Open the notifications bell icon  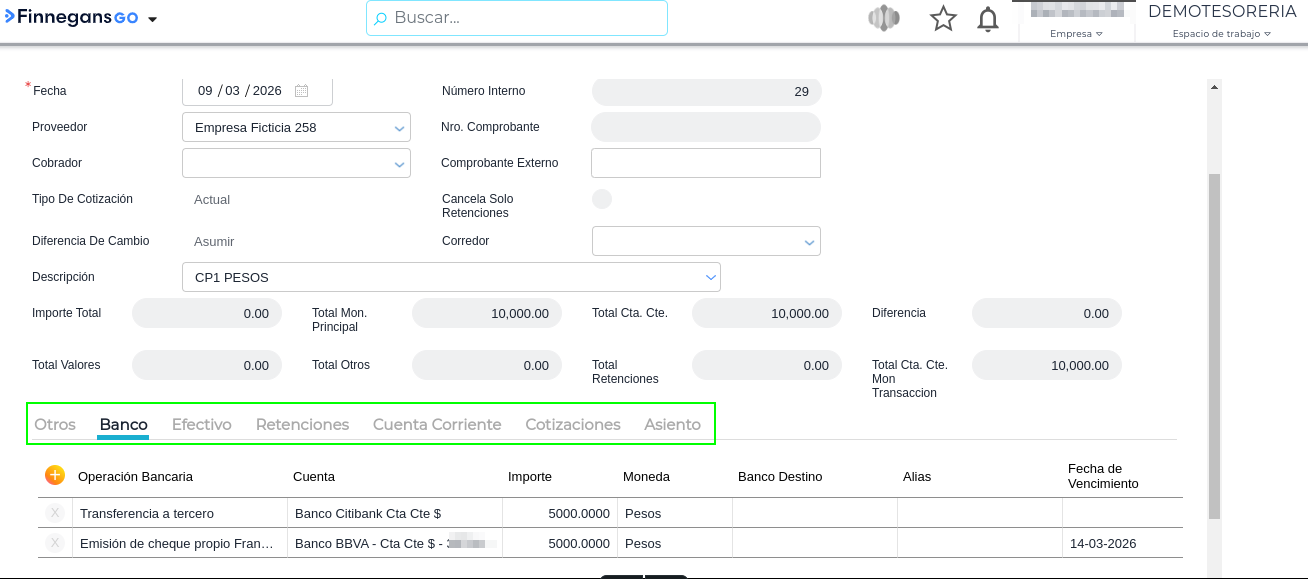pos(988,19)
